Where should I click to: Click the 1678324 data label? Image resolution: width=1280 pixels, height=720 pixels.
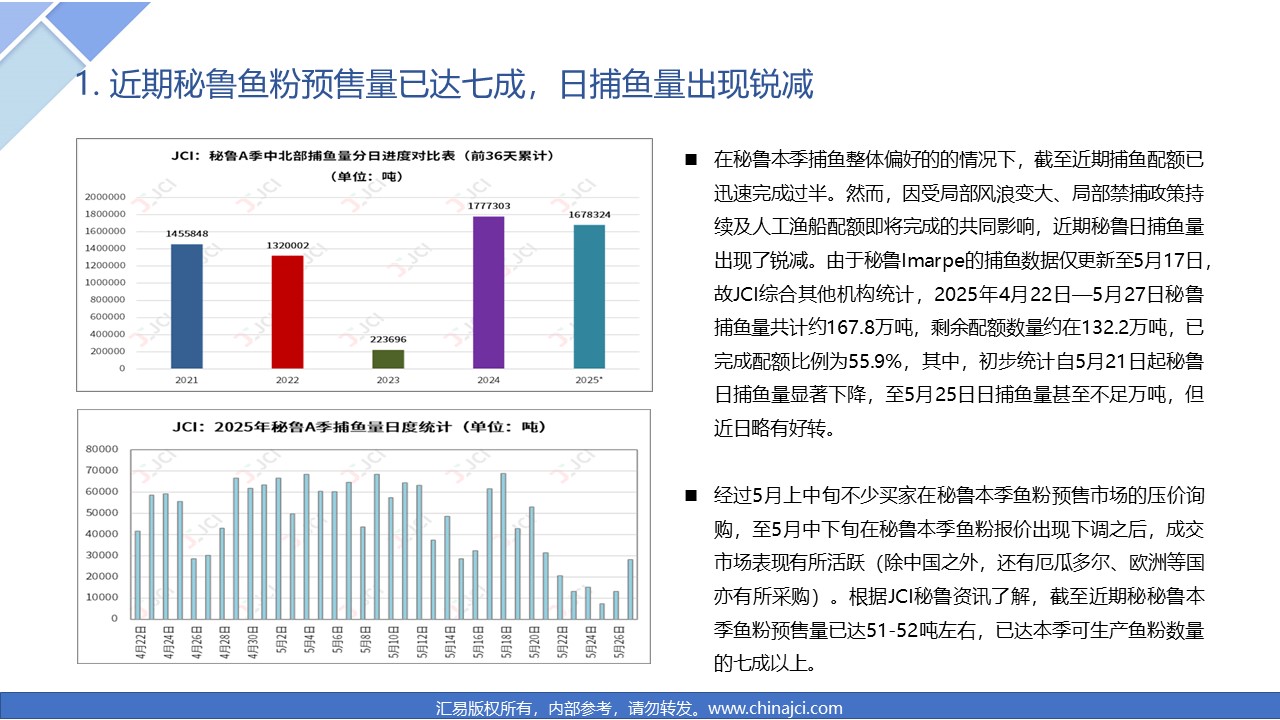(589, 214)
